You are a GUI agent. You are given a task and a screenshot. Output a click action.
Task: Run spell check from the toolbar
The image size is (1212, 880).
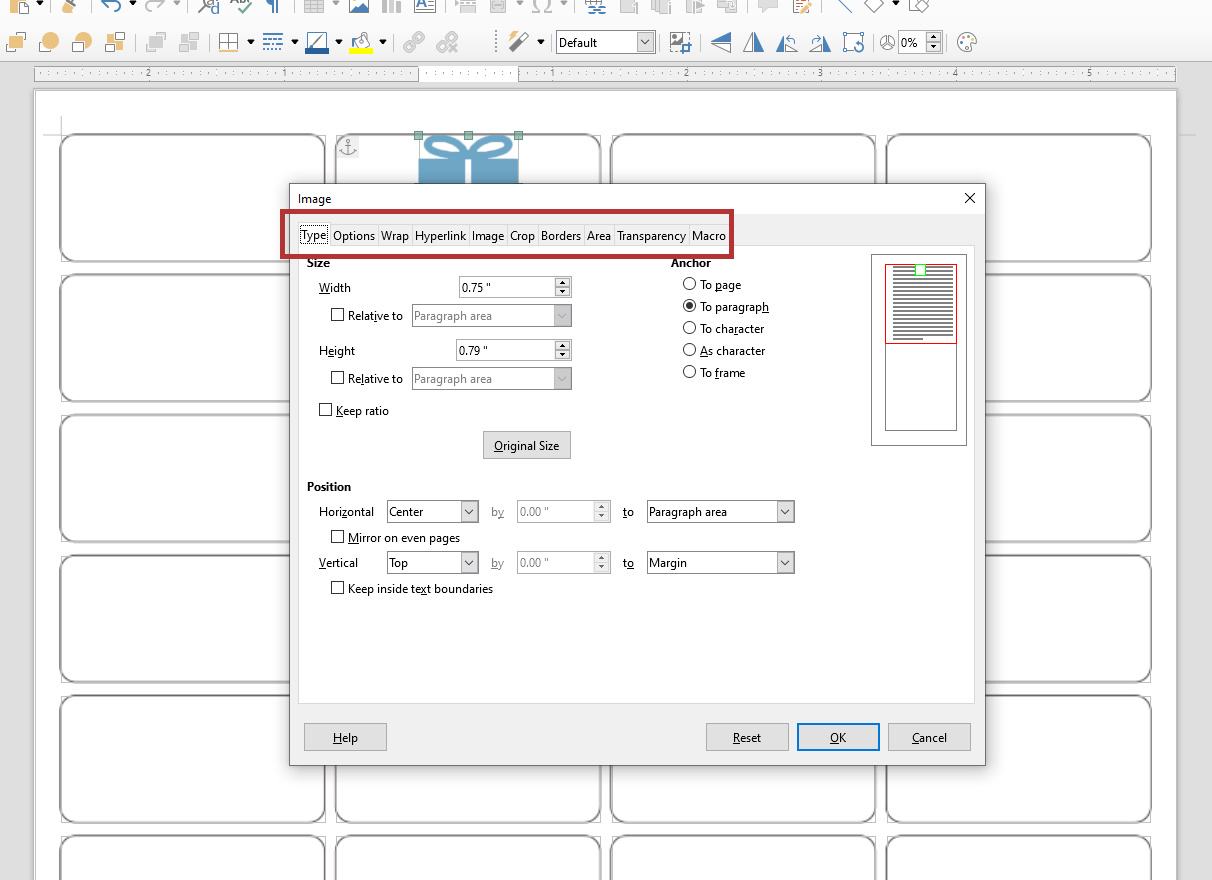click(241, 7)
